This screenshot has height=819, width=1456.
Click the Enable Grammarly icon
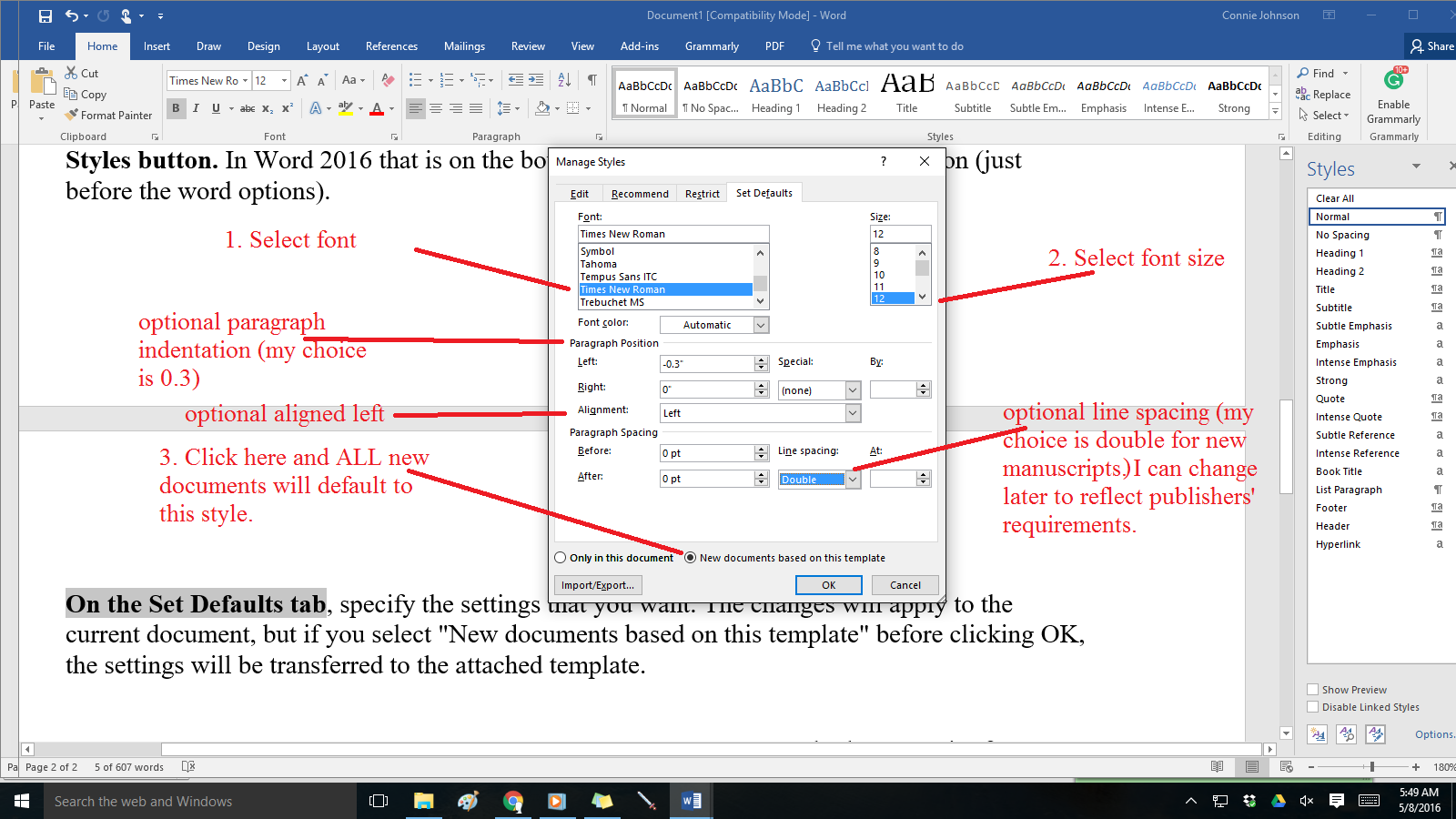point(1393,80)
